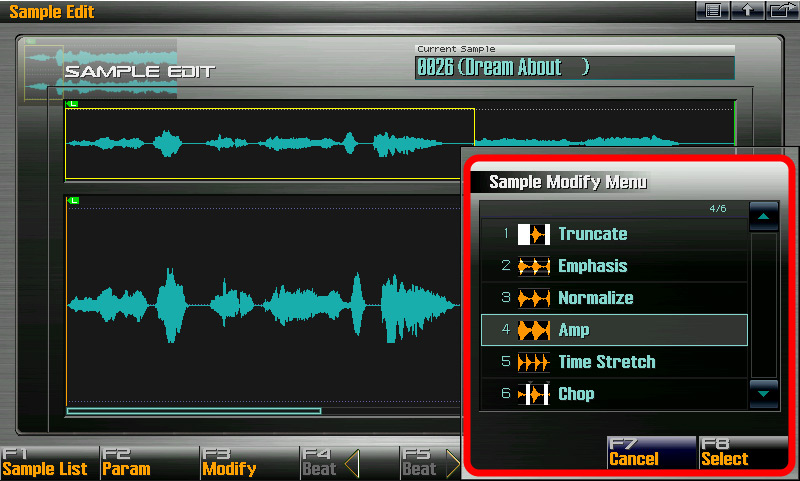Open F1 Sample List
Image resolution: width=800 pixels, height=481 pixels.
tap(49, 463)
